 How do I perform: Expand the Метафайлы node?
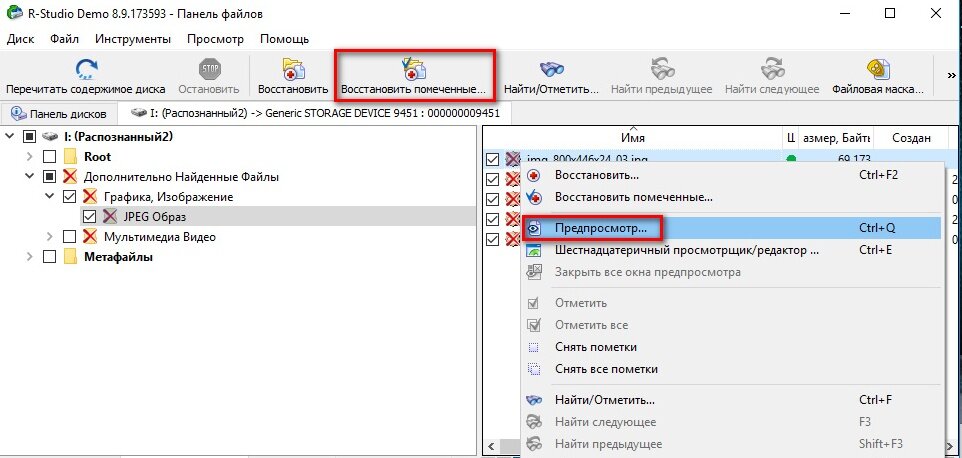(x=29, y=257)
